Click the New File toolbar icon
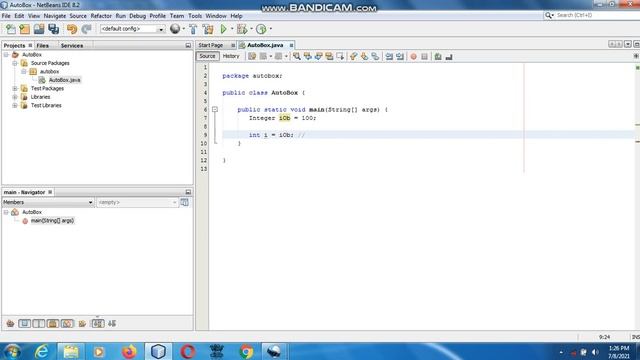 pyautogui.click(x=11, y=29)
